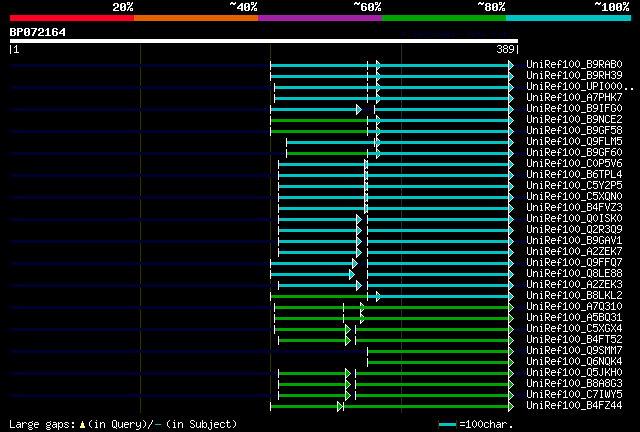The width and height of the screenshot is (640, 432).
Task: Click the end arrowhead of B4FZ44 alignment
Action: point(511,407)
